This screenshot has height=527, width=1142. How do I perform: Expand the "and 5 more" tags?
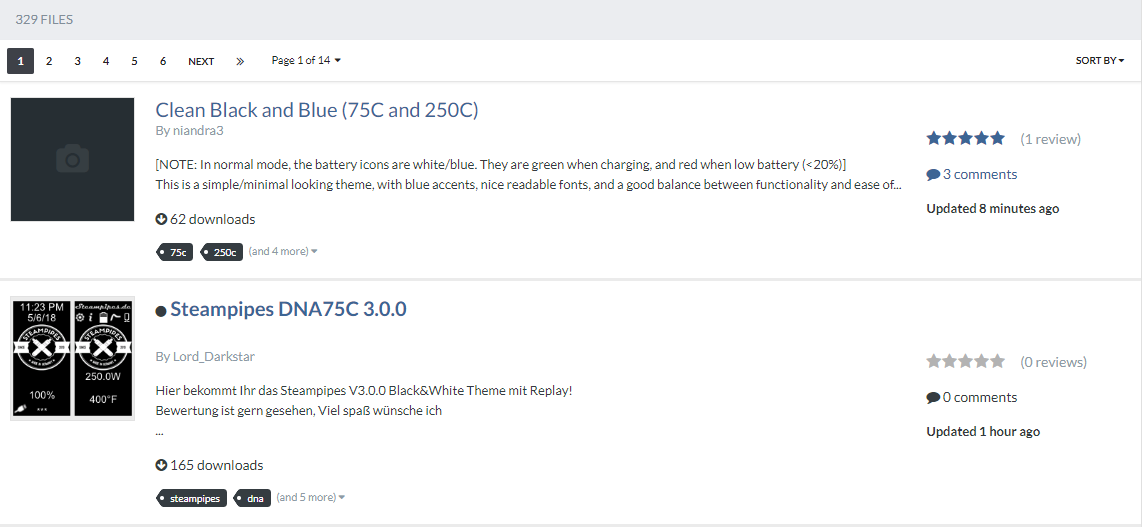point(311,498)
